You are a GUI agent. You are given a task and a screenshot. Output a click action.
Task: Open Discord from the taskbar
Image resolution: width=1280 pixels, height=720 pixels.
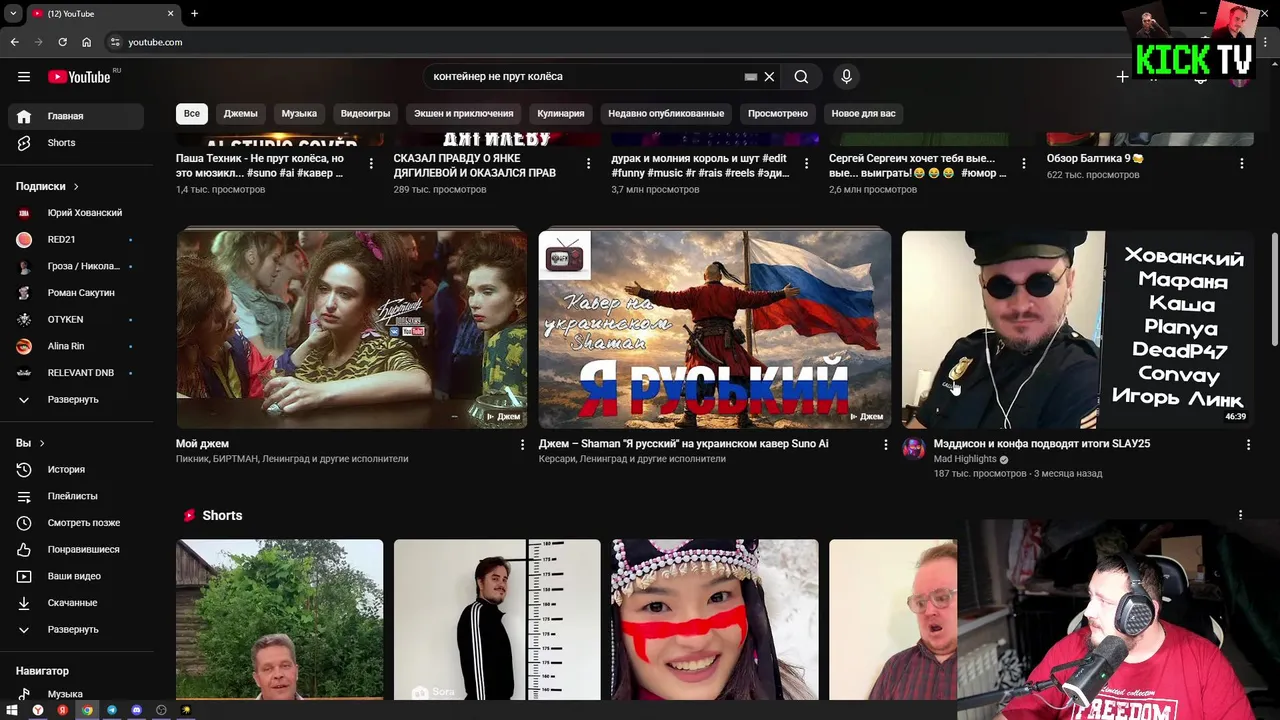click(137, 710)
